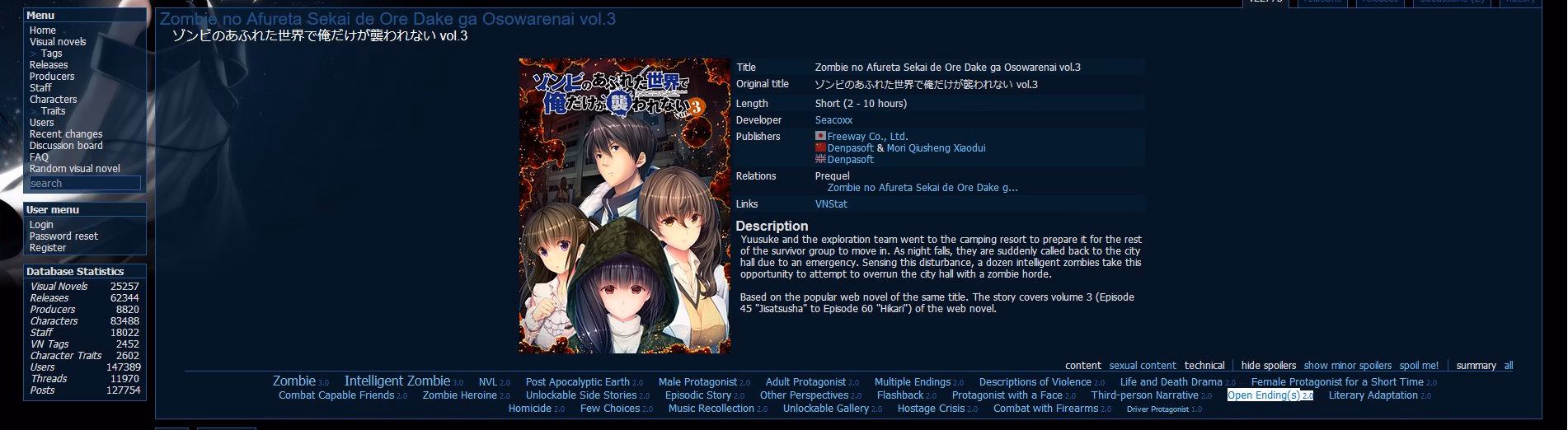
Task: Open Releases from the side menu
Action: [x=49, y=65]
